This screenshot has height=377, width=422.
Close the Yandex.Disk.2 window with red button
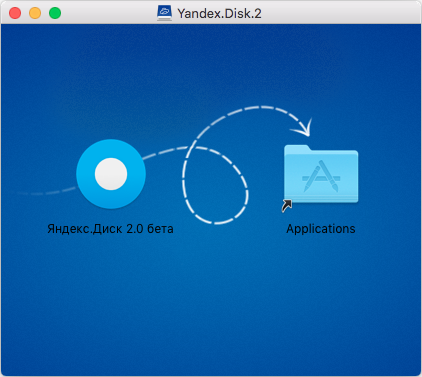(x=15, y=13)
